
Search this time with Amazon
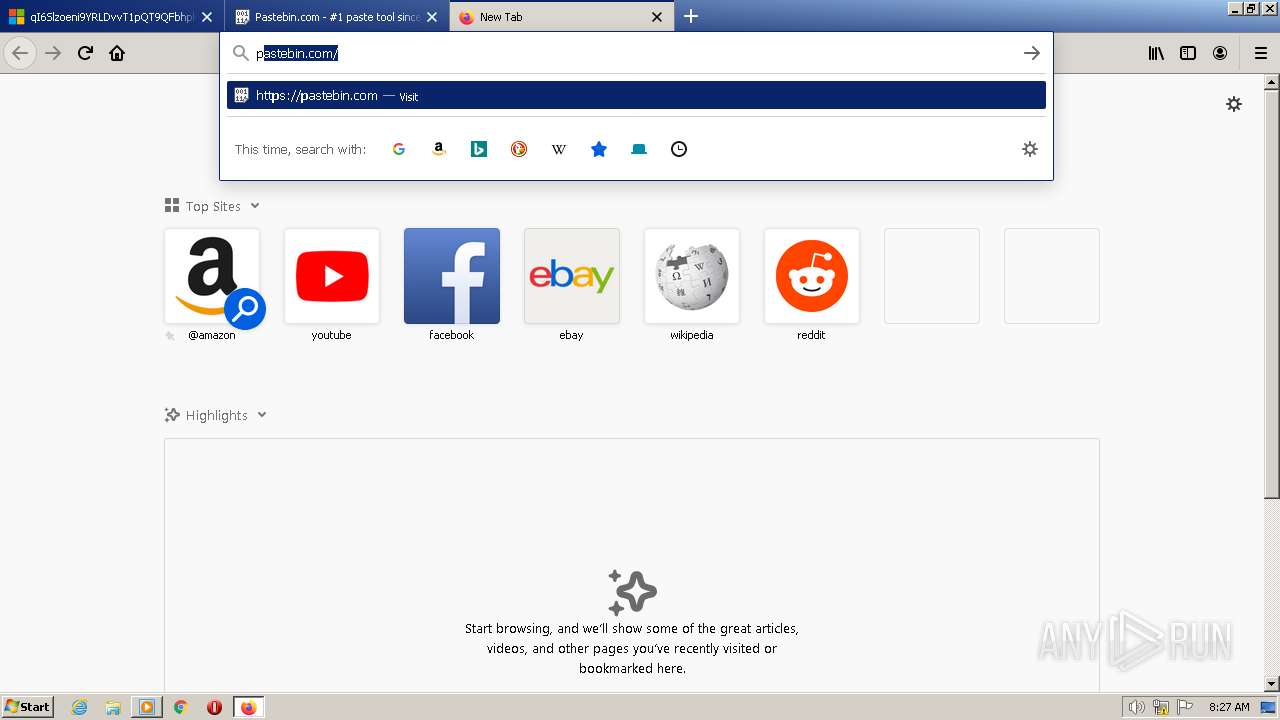point(438,149)
